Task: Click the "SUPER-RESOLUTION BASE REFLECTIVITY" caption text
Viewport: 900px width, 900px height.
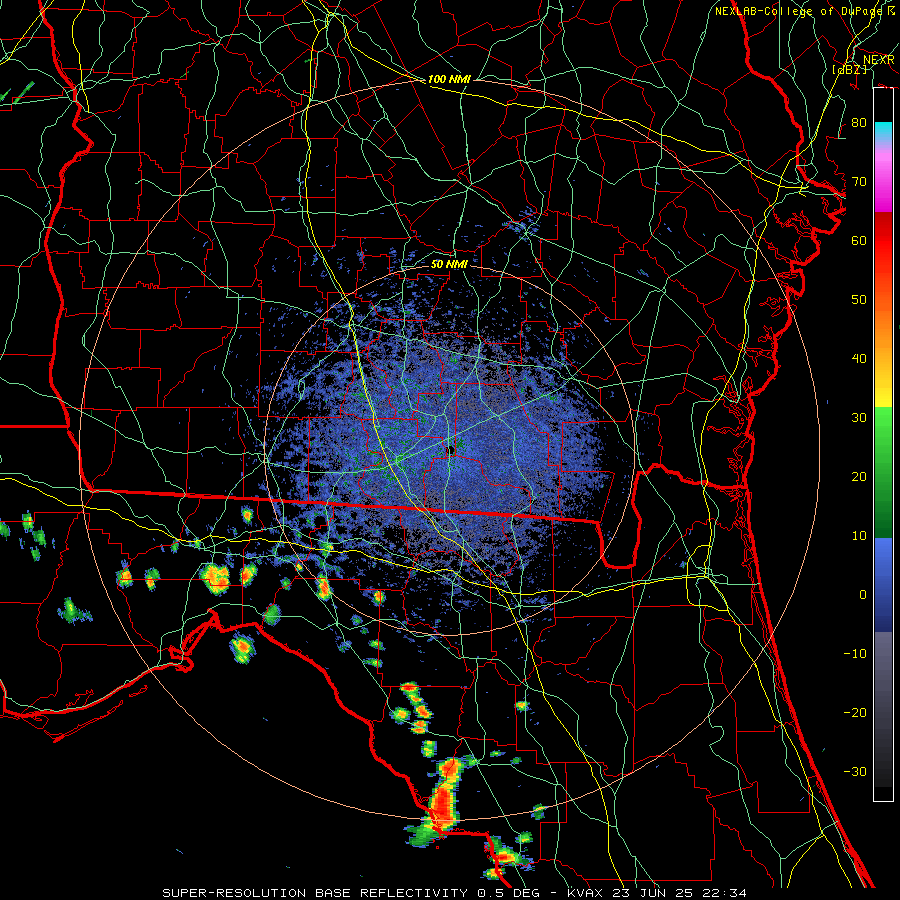Action: click(315, 893)
